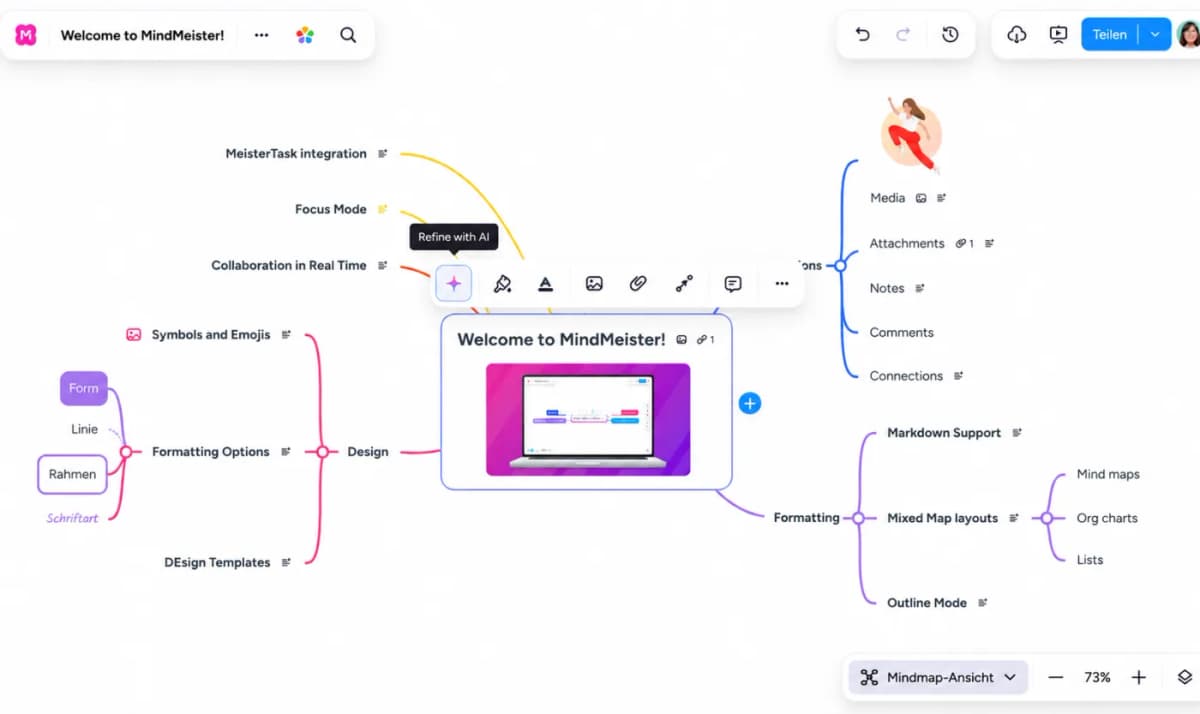Select the Design topic
Screen dimensions: 1200x714
point(368,452)
